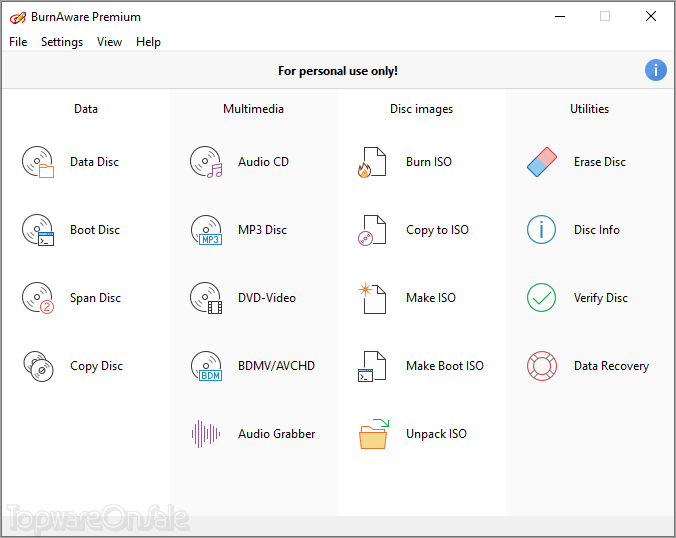Open the Disc Info icon
The image size is (676, 538).
(541, 230)
